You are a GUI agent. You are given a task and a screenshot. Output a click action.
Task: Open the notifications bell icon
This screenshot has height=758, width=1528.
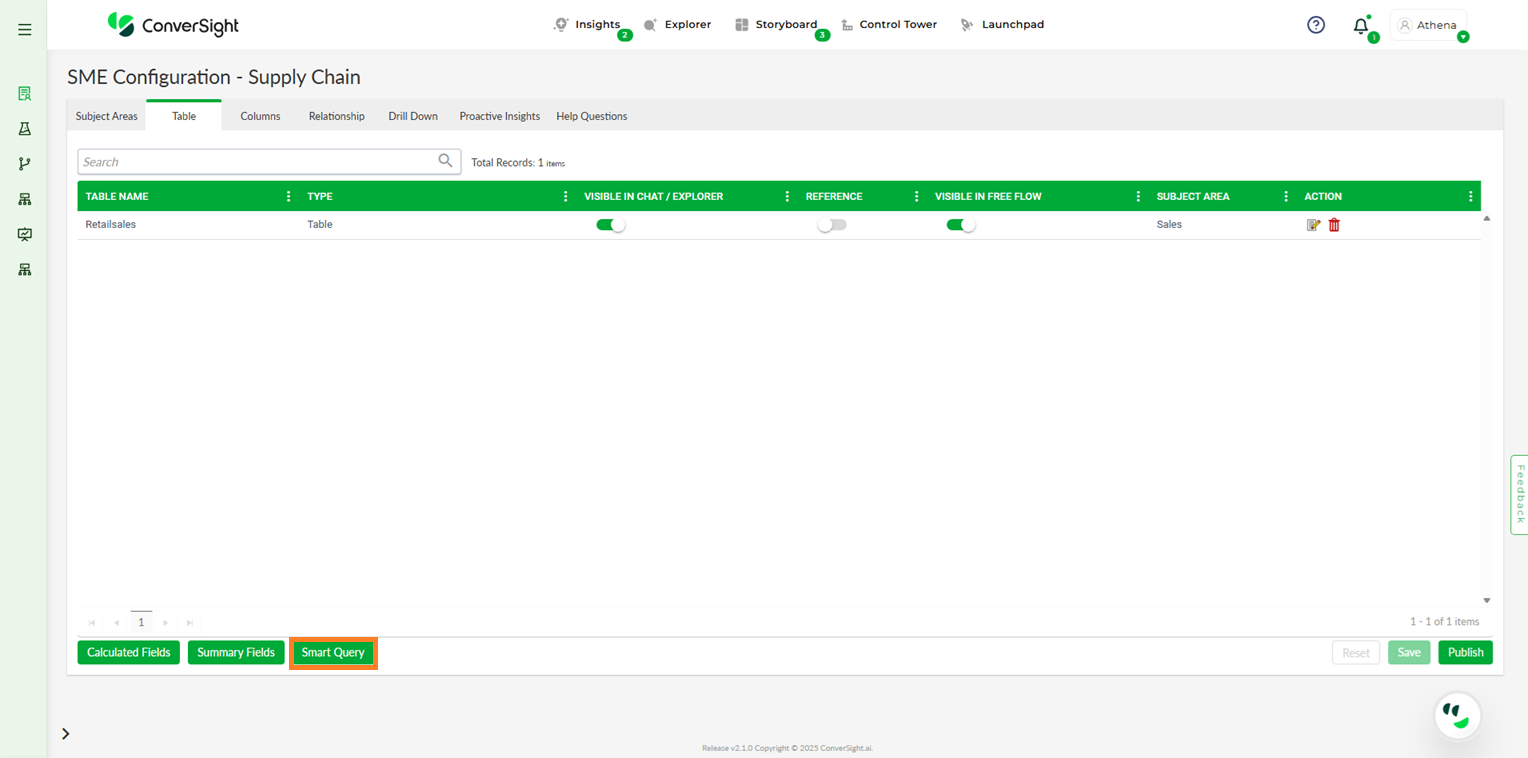[1360, 26]
